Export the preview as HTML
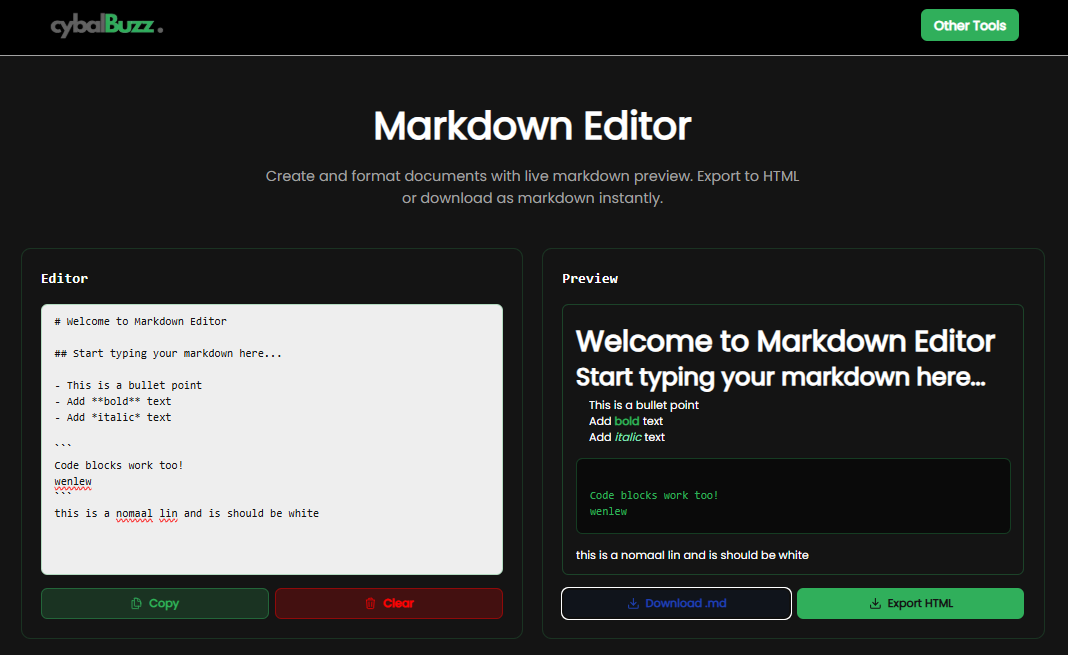Screen dimensions: 1068x655 910,603
